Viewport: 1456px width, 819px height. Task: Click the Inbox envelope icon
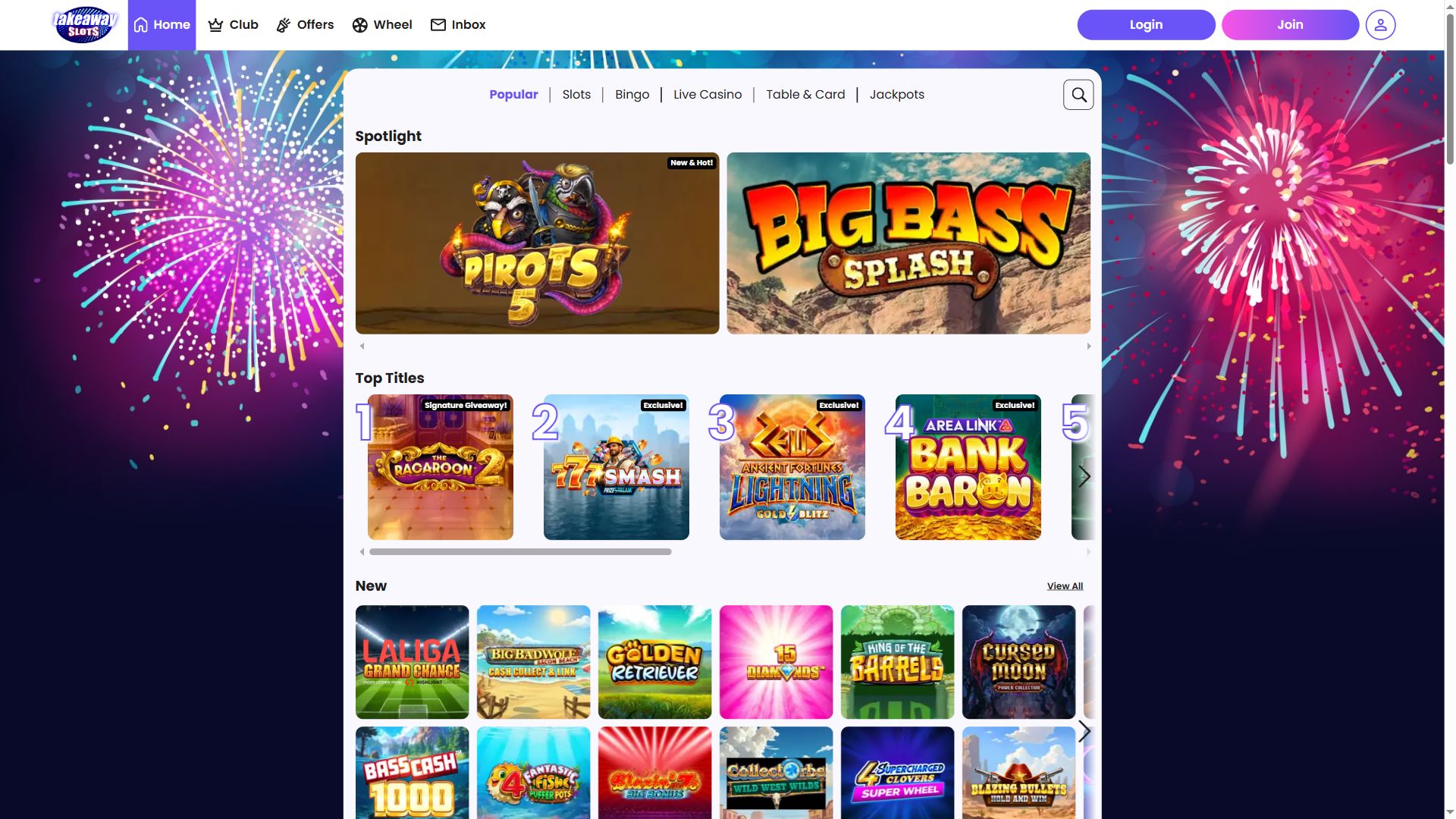(438, 25)
